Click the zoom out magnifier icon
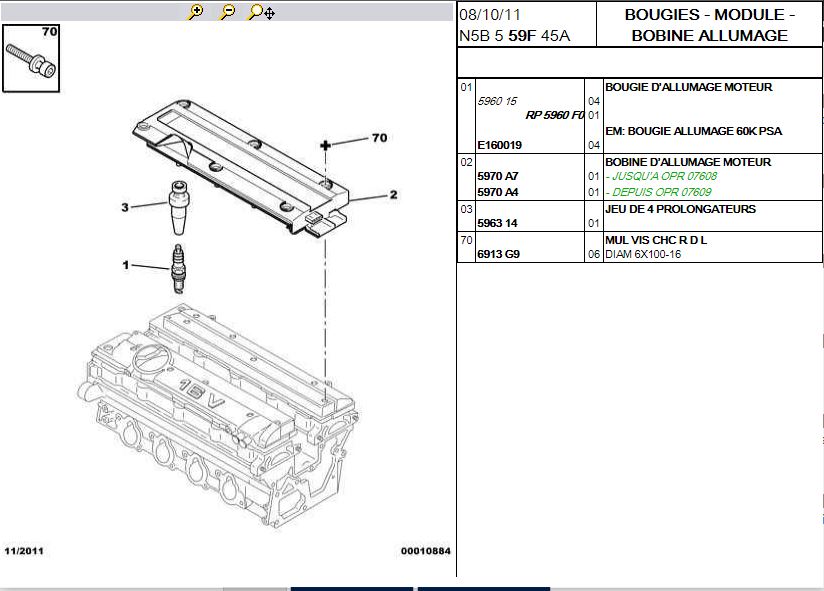Viewport: 824px width, 591px height. [227, 12]
